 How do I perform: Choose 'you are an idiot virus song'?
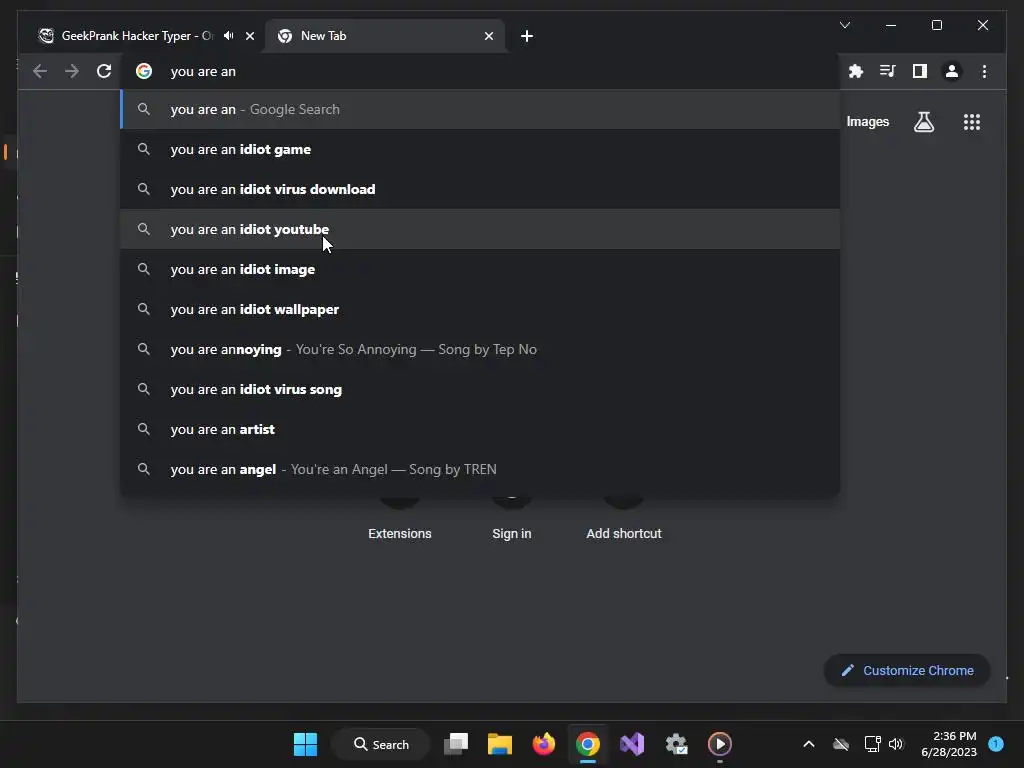[x=480, y=389]
